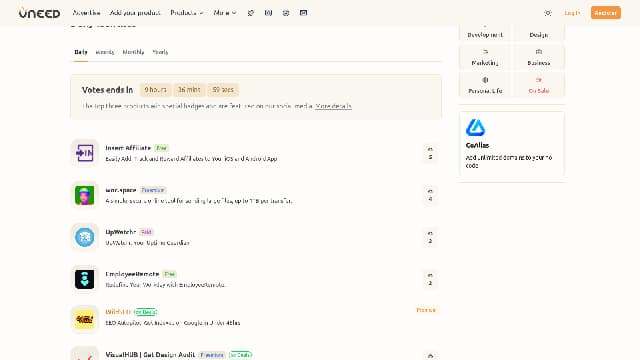640x360 pixels.
Task: Click the orange Promoted label
Action: pyautogui.click(x=426, y=310)
